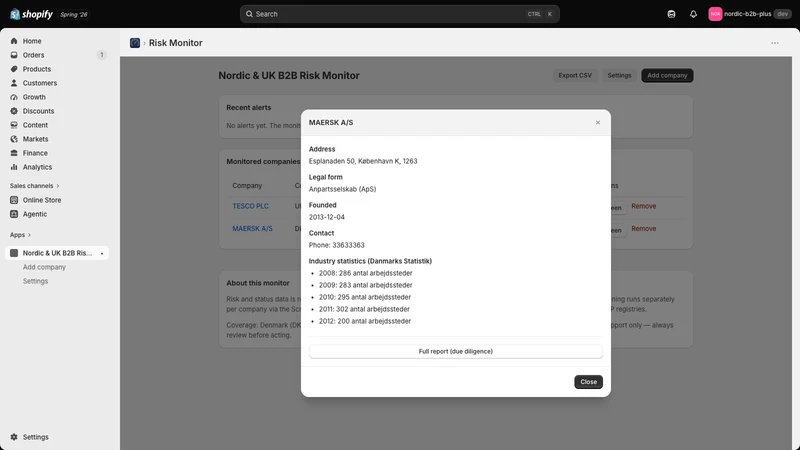Open the Sidekick icon in top bar
800x450 pixels.
[x=671, y=14]
